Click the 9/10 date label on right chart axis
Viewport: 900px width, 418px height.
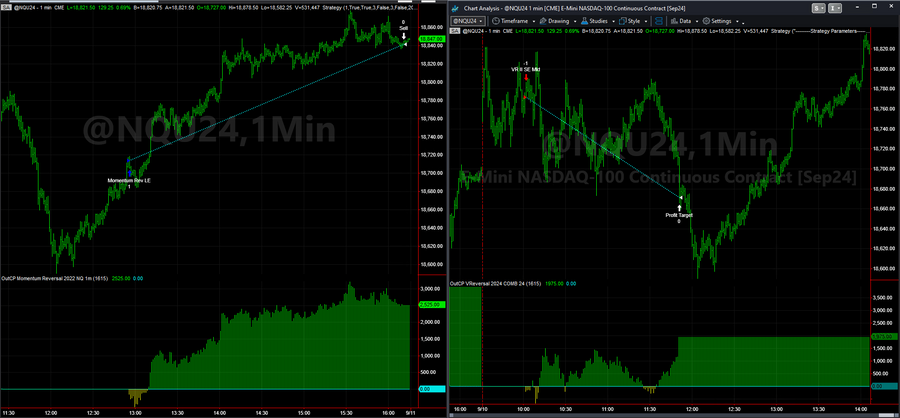coord(482,410)
